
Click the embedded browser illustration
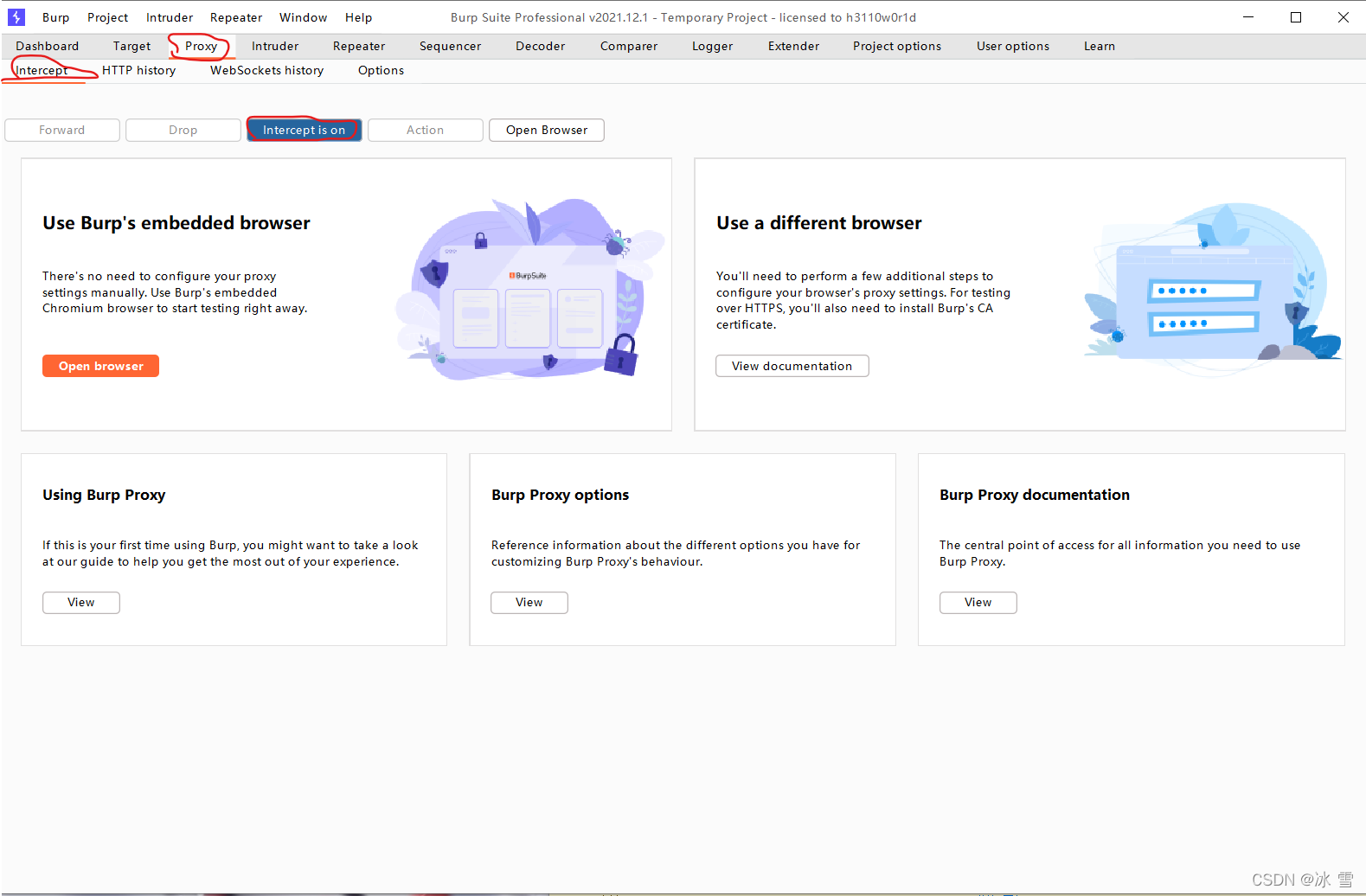529,290
